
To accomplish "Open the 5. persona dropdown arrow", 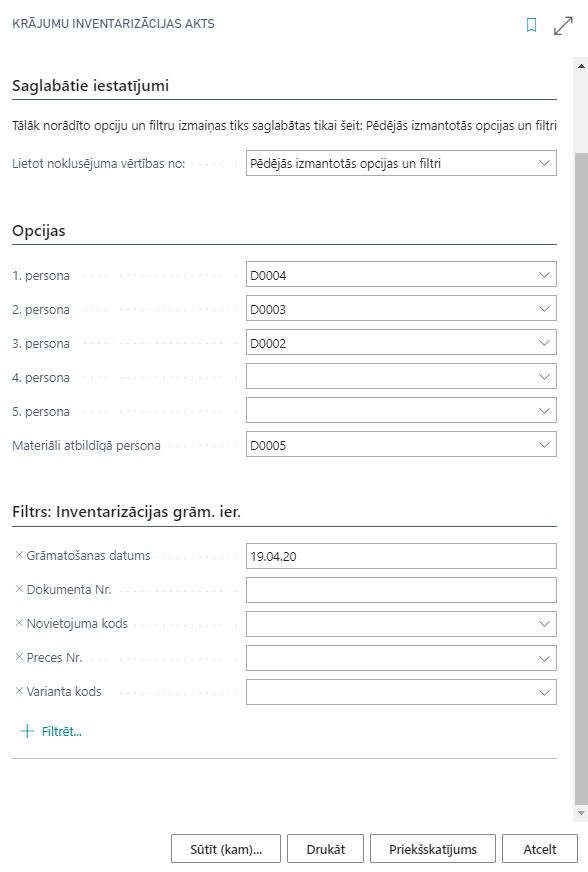I will (544, 410).
